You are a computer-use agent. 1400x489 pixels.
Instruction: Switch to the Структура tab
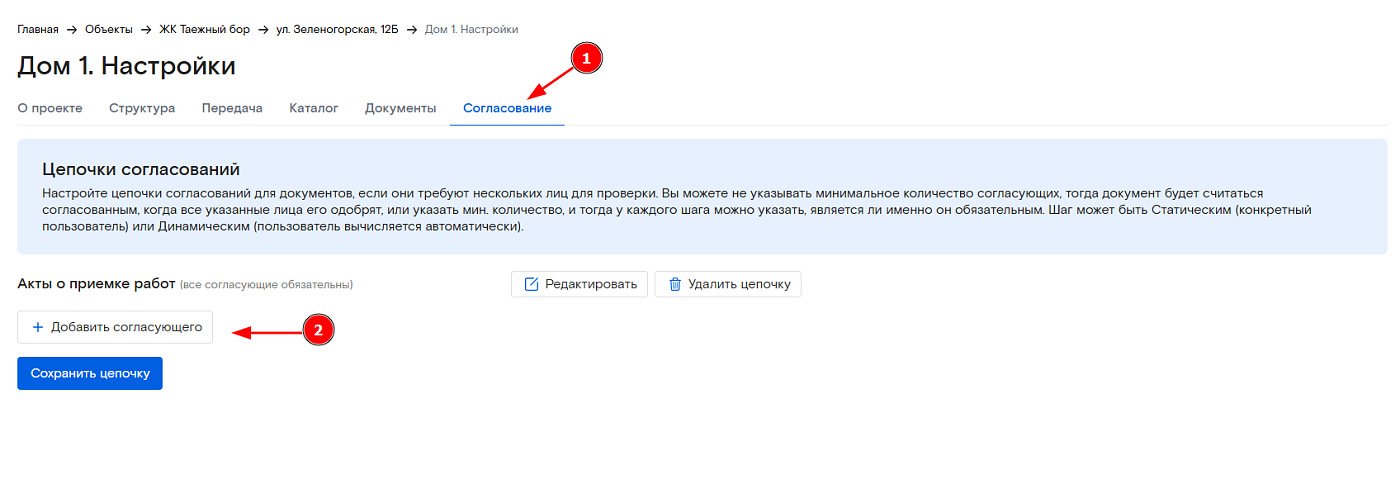point(142,108)
